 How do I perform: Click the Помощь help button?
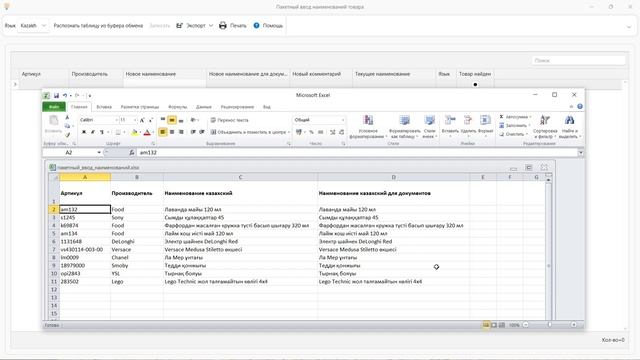(268, 25)
